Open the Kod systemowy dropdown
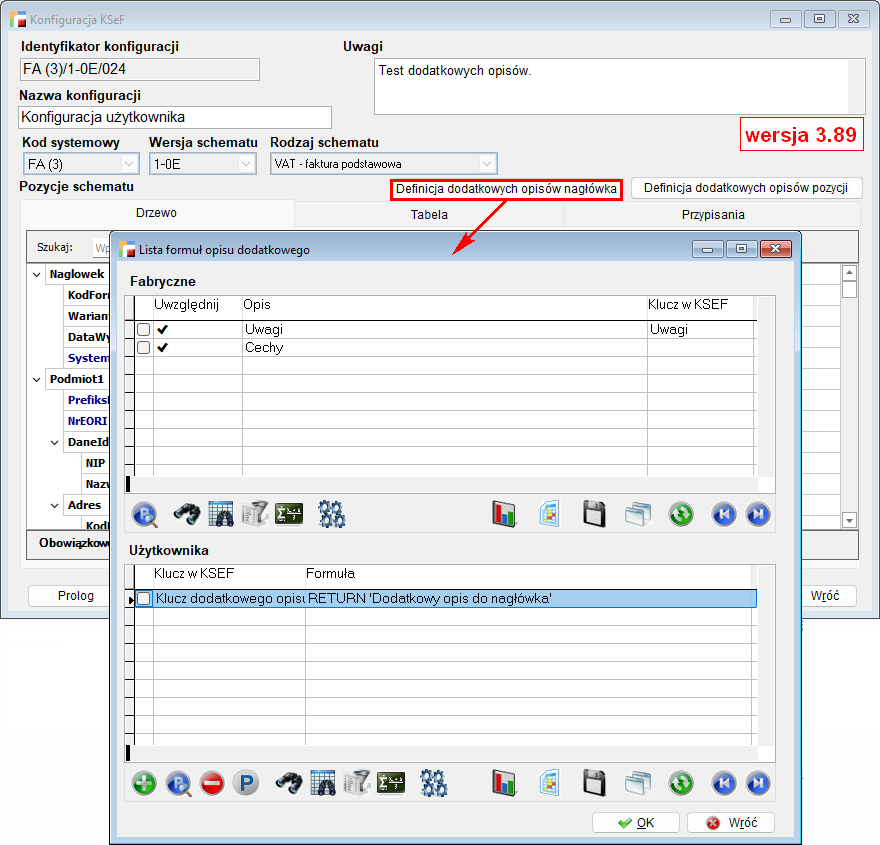Image resolution: width=880 pixels, height=845 pixels. coord(129,164)
